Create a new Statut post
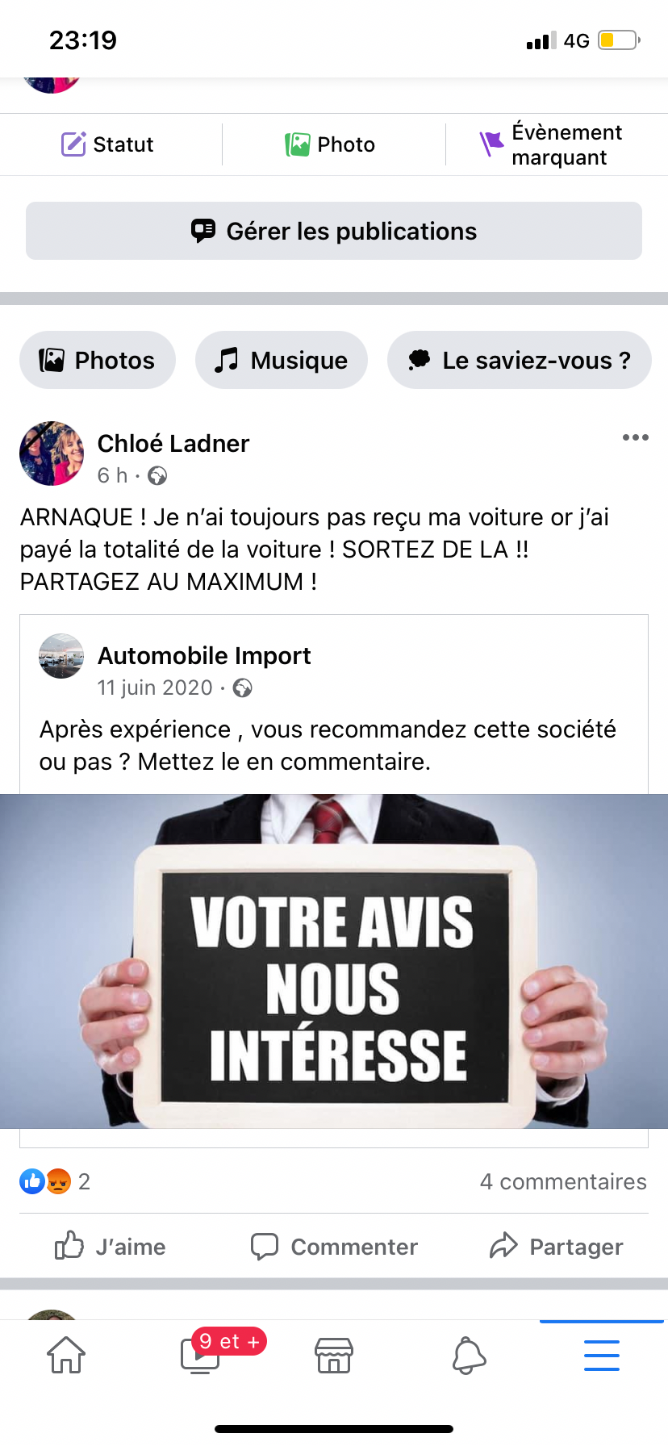Image resolution: width=668 pixels, height=1445 pixels. click(x=107, y=144)
